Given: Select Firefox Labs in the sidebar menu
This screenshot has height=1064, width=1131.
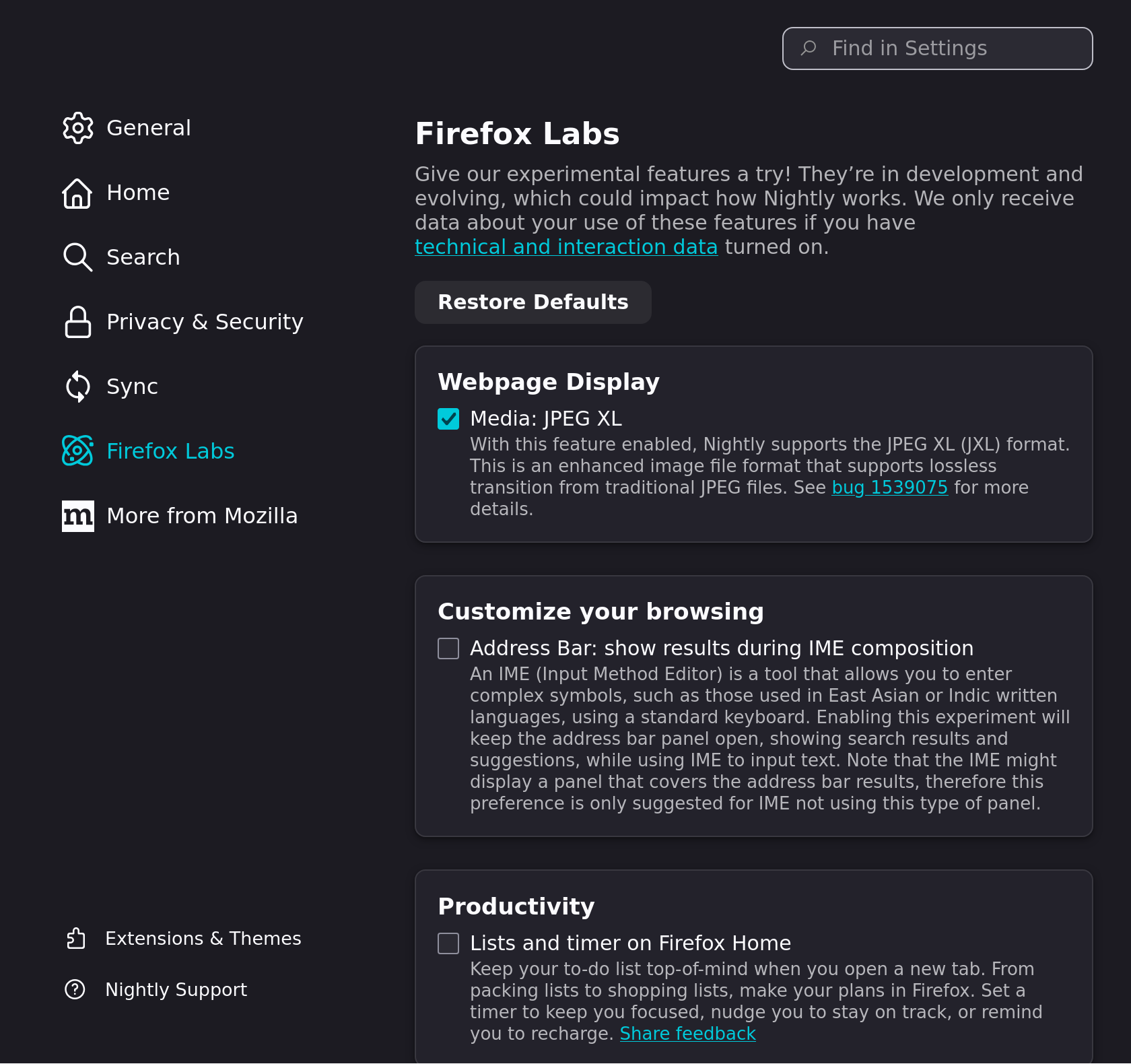Looking at the screenshot, I should coord(170,451).
